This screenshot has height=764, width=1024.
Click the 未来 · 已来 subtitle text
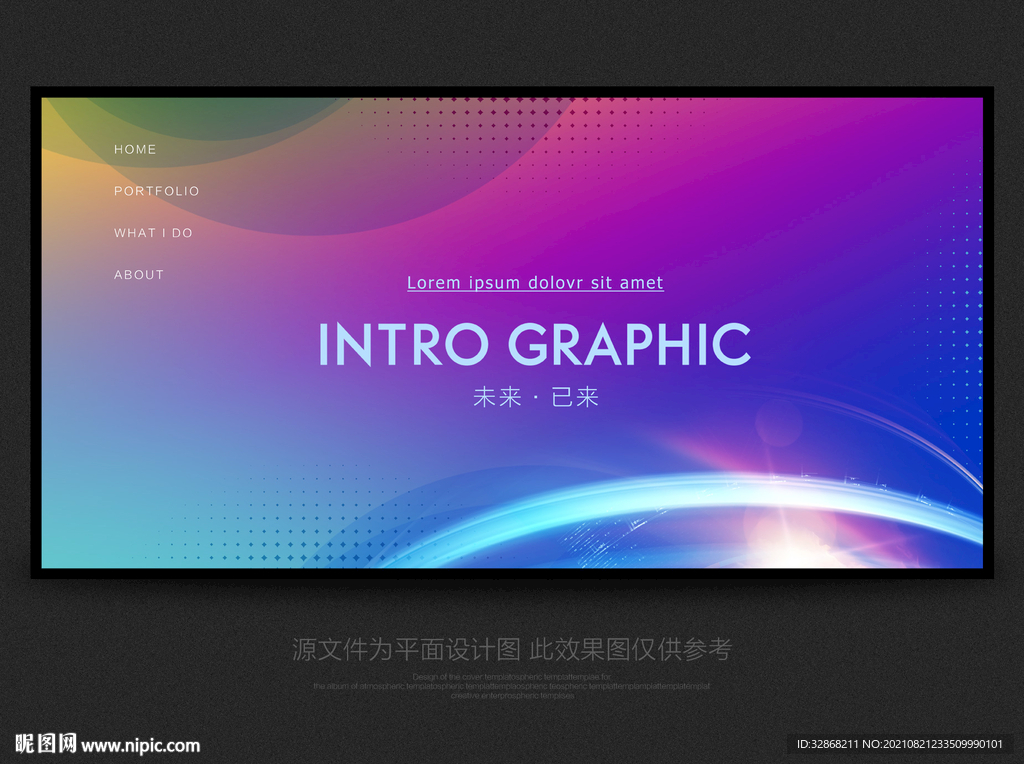[x=536, y=397]
